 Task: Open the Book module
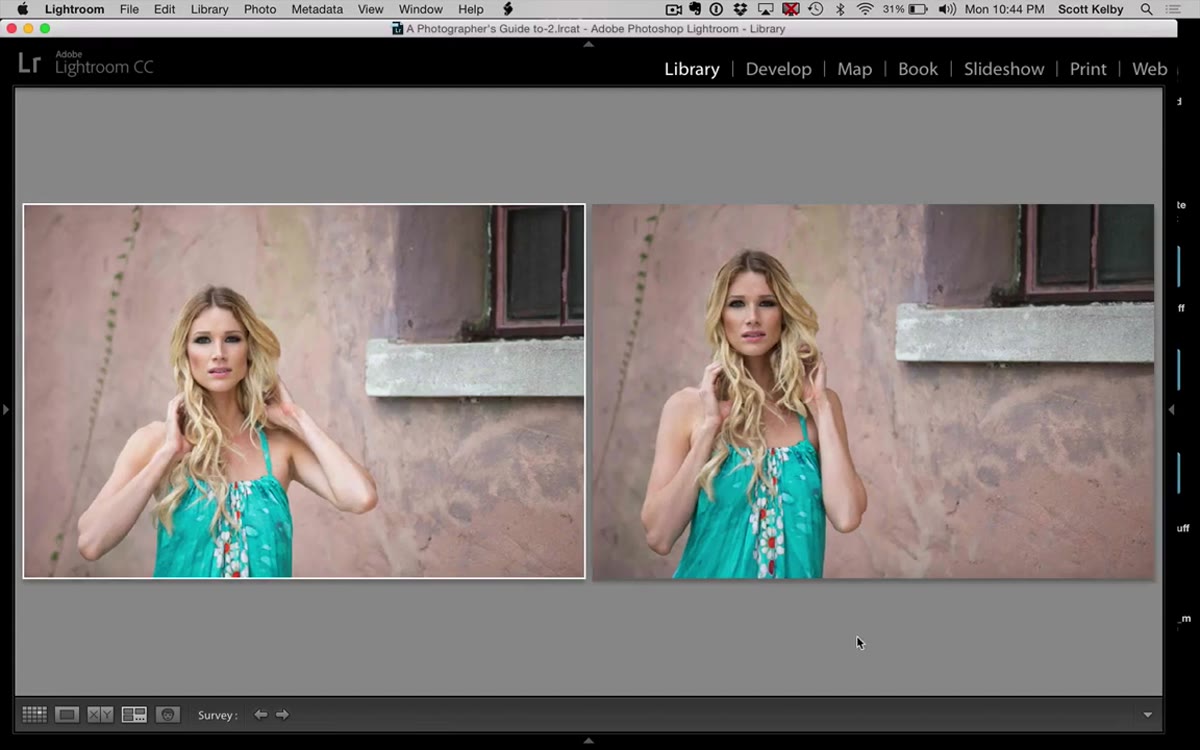[918, 69]
